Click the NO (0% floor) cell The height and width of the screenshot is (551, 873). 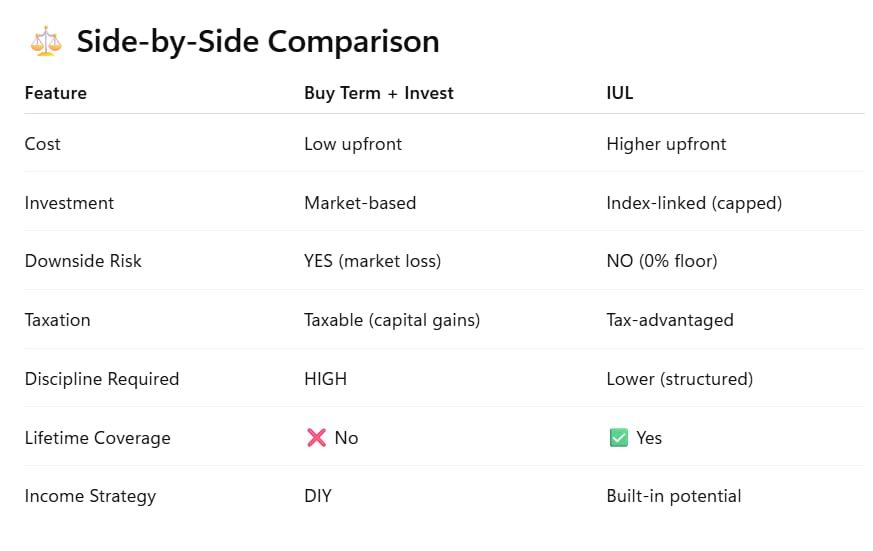(662, 261)
